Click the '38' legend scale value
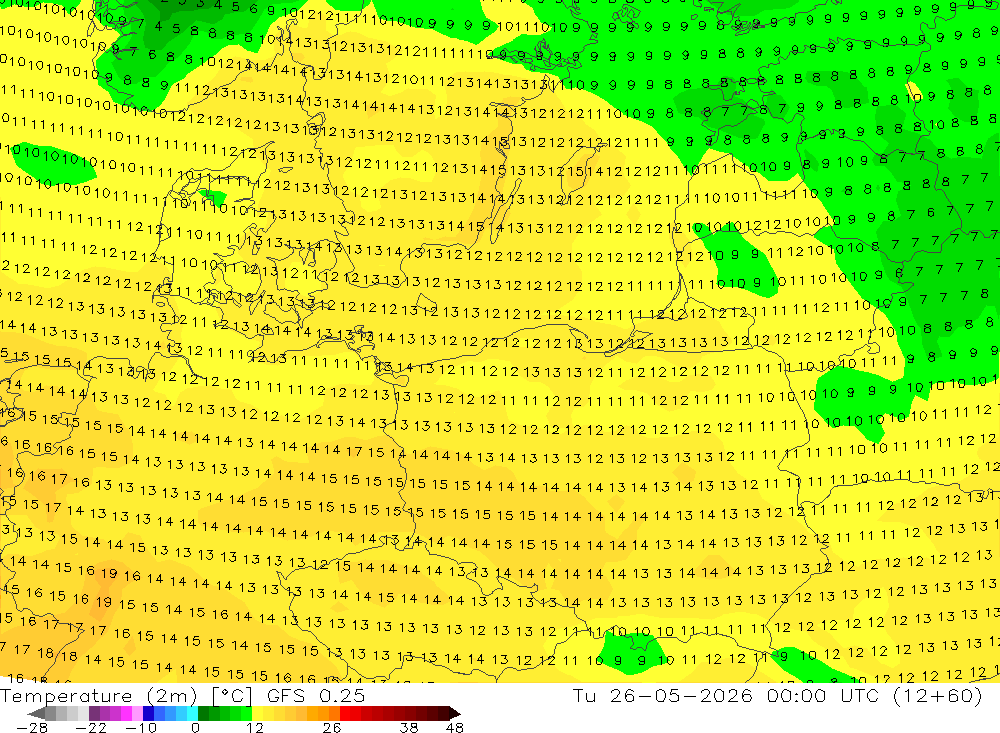Viewport: 1000px width, 733px height. click(409, 727)
